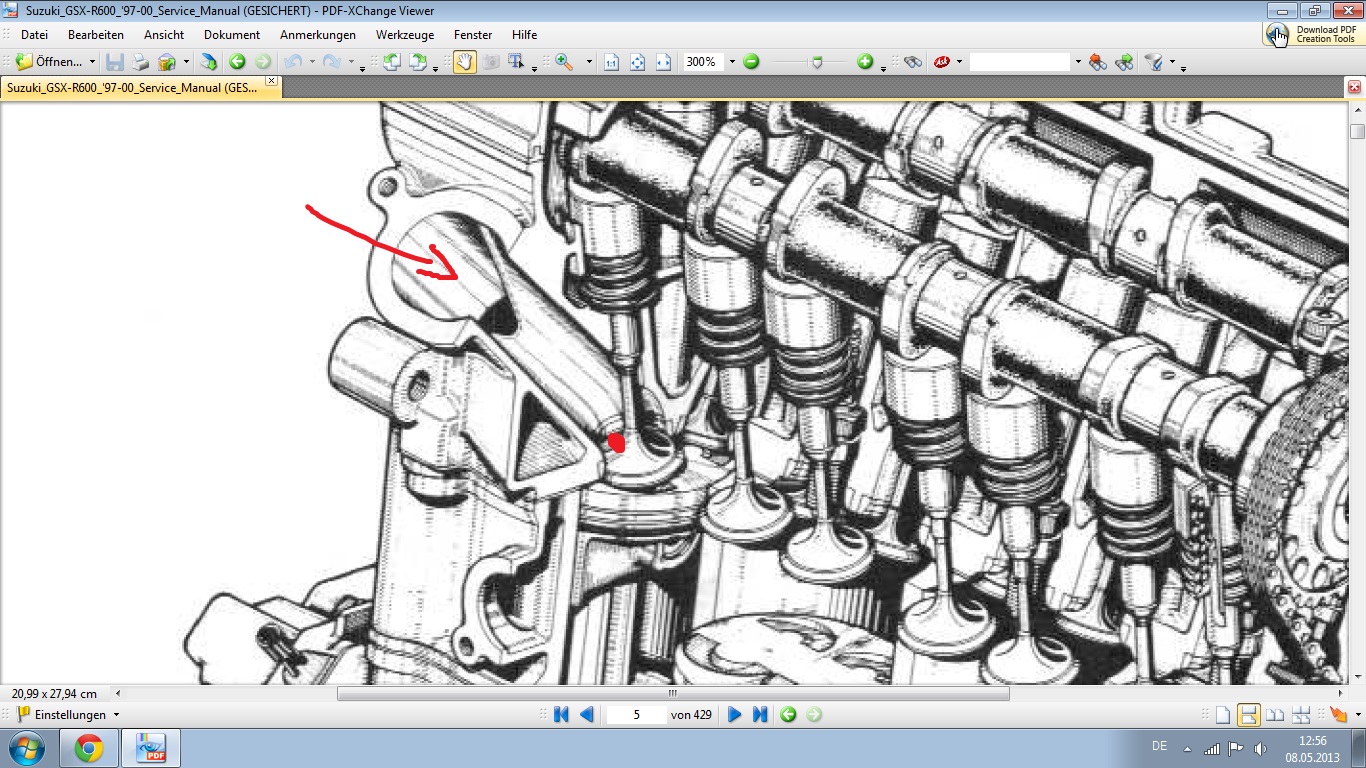Viewport: 1366px width, 768px height.
Task: Open the Werkzeuge menu
Action: click(404, 34)
